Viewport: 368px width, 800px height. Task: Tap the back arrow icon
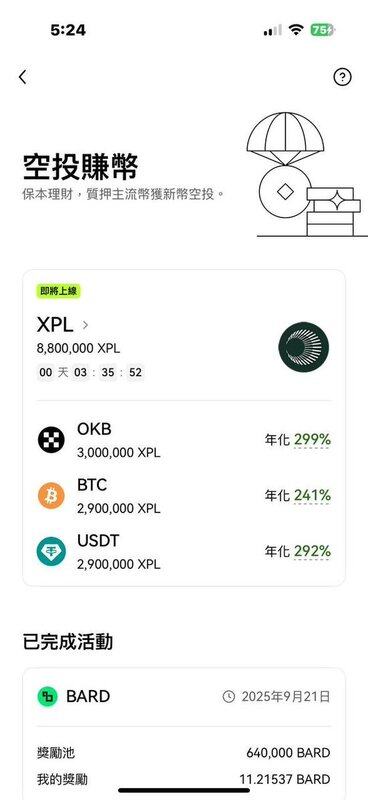pos(22,77)
